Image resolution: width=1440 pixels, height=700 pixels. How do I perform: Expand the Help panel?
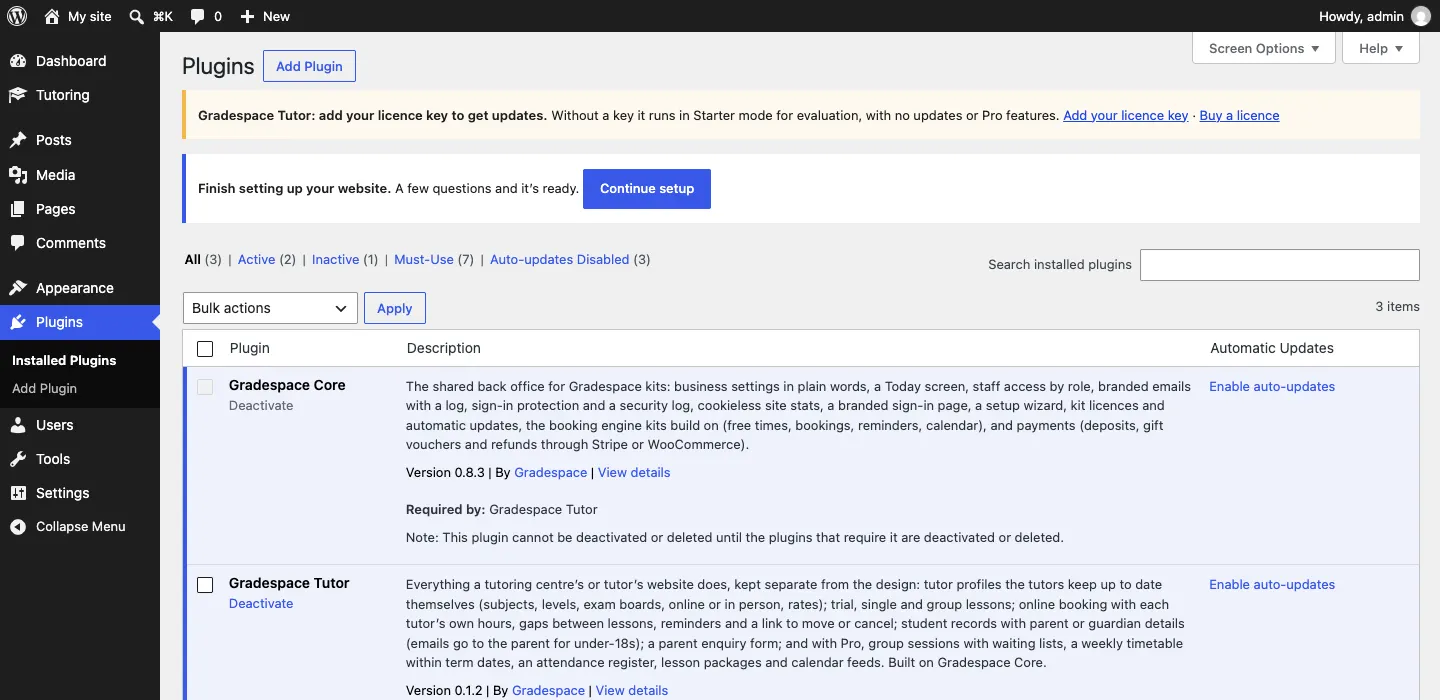[x=1381, y=48]
